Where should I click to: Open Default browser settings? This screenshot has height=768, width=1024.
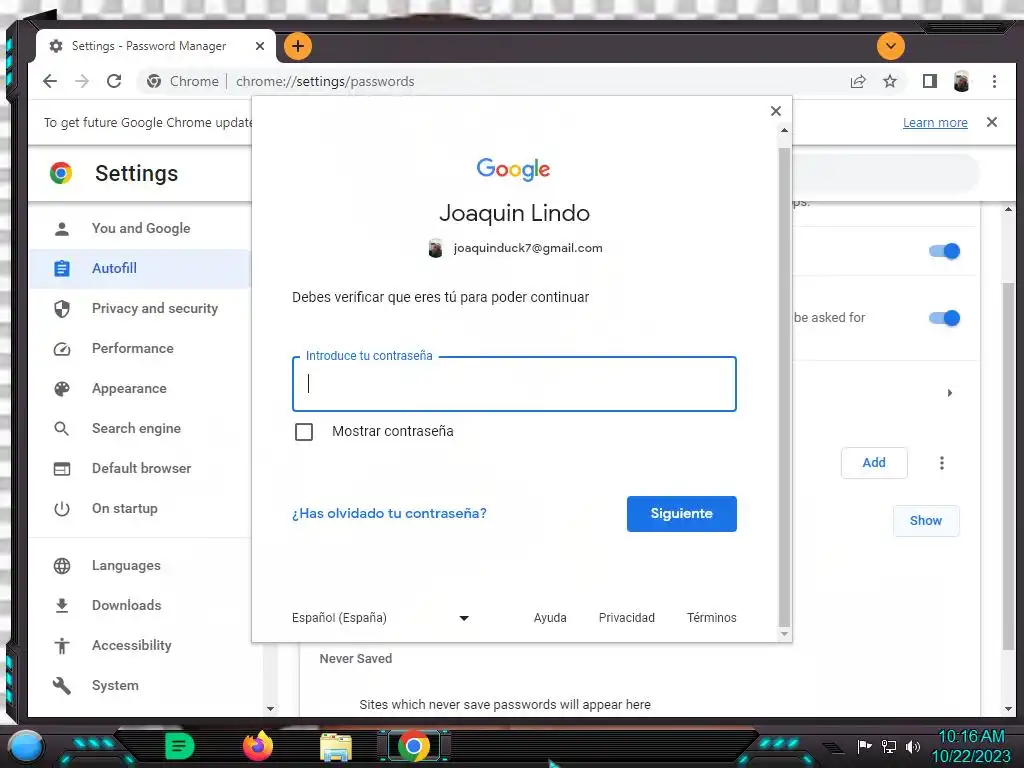[140, 468]
